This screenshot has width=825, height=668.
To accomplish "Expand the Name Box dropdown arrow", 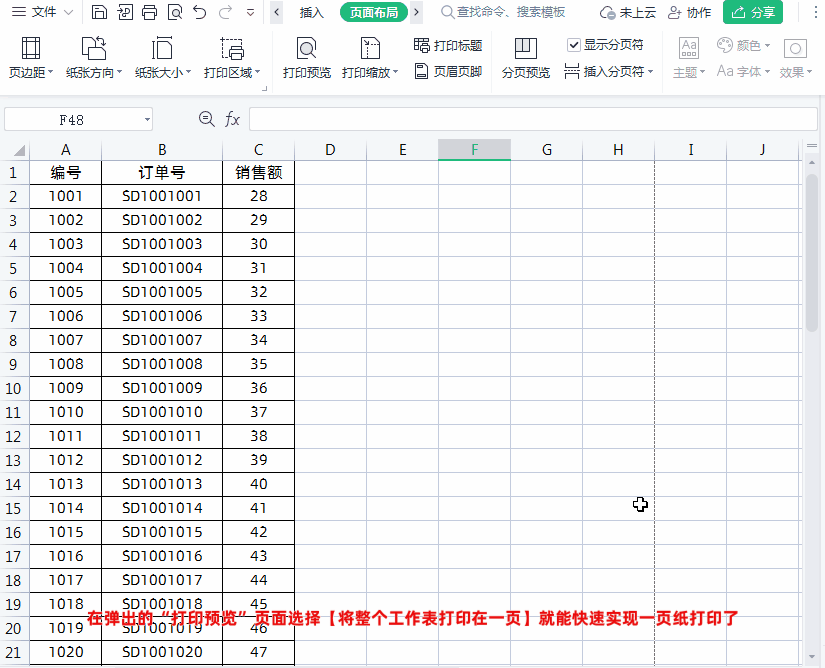I will click(x=147, y=120).
